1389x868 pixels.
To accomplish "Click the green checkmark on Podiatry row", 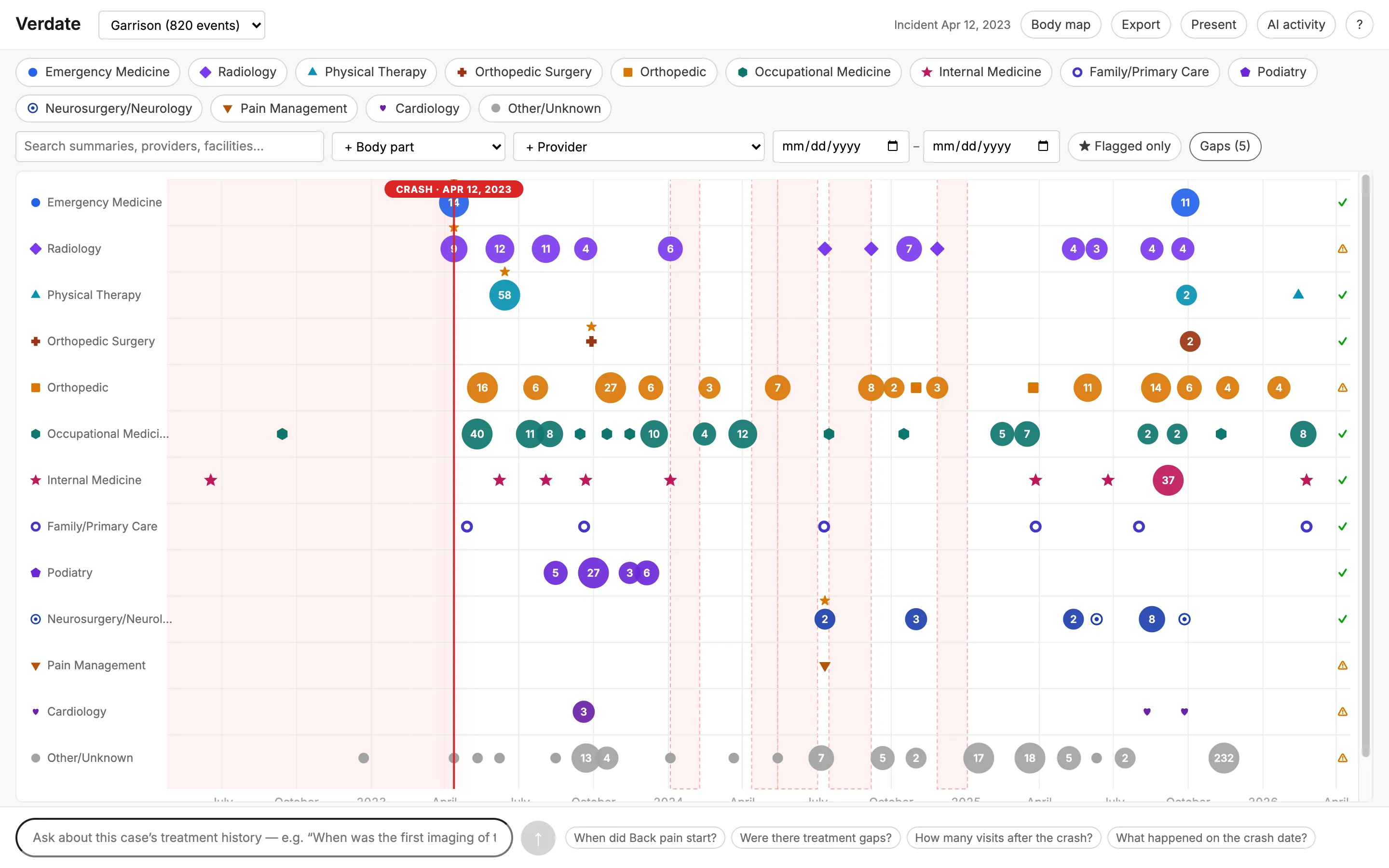I will (x=1342, y=573).
